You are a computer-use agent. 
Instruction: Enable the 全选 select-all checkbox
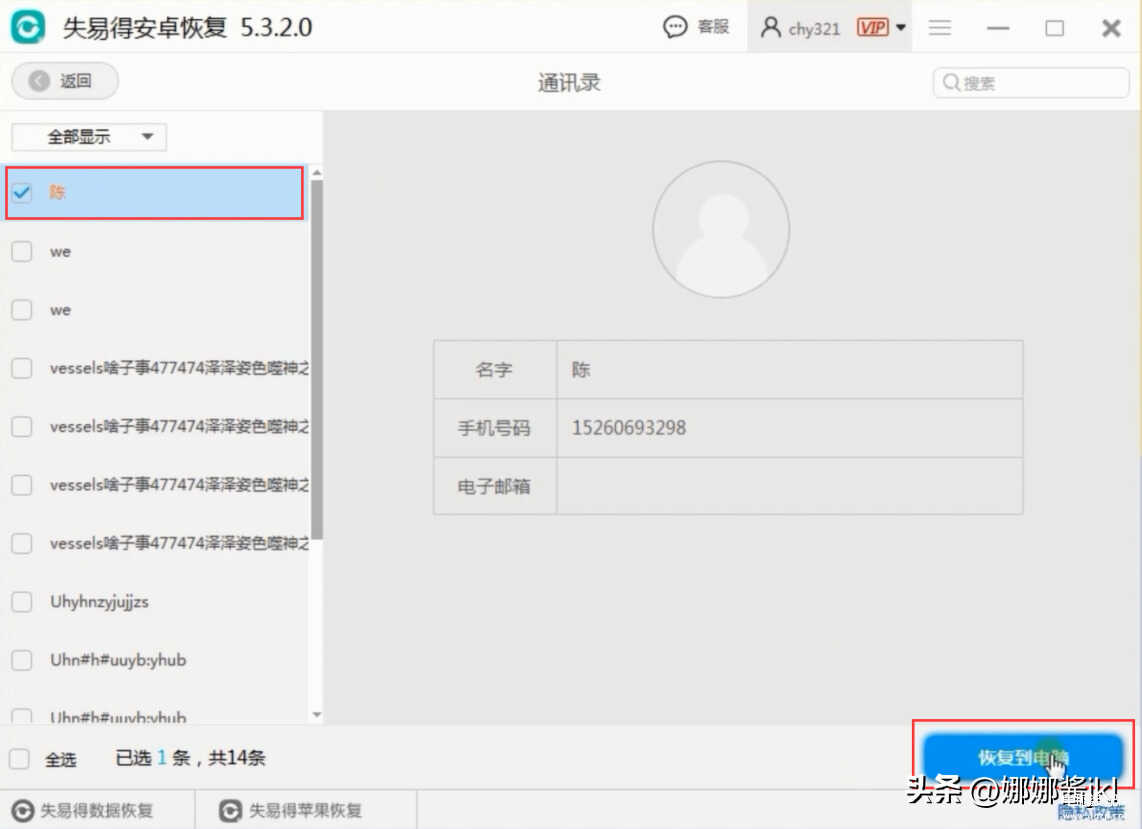coord(19,759)
